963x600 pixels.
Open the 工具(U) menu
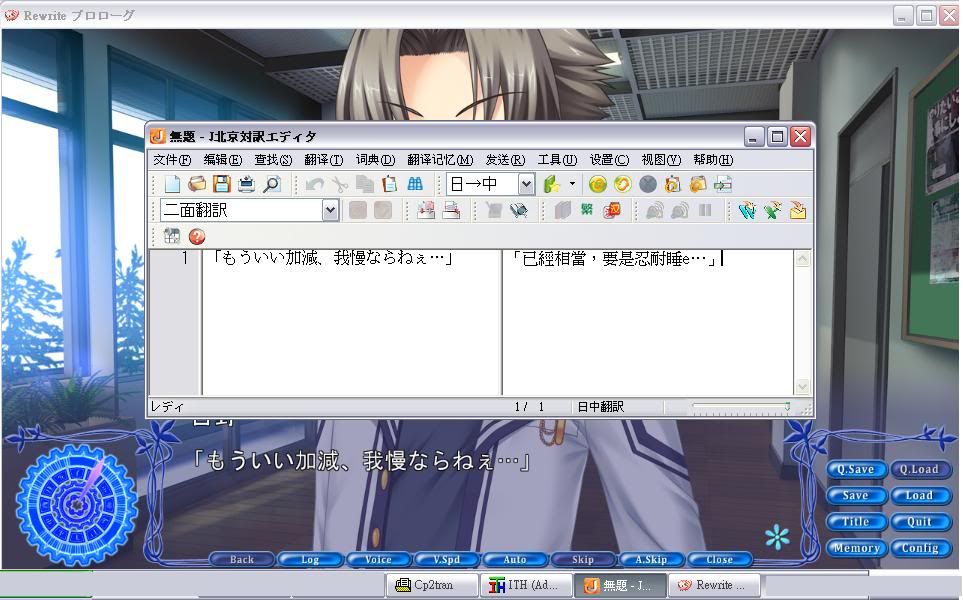(x=557, y=160)
